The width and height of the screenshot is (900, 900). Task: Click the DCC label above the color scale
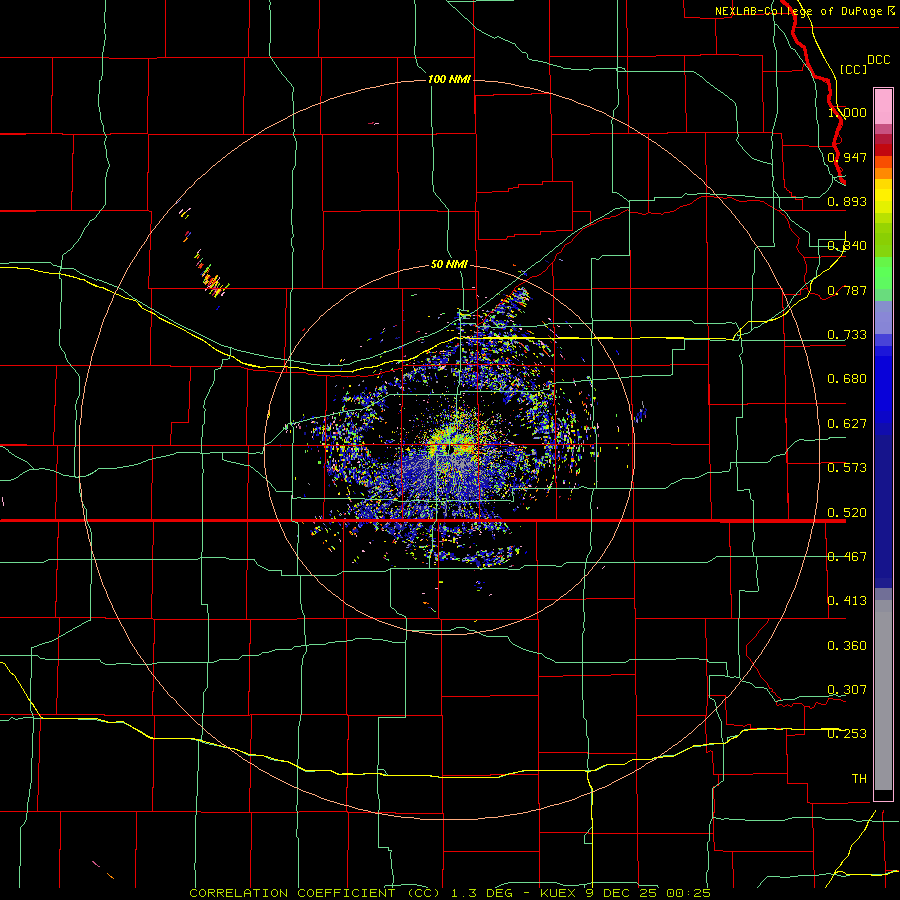point(878,60)
